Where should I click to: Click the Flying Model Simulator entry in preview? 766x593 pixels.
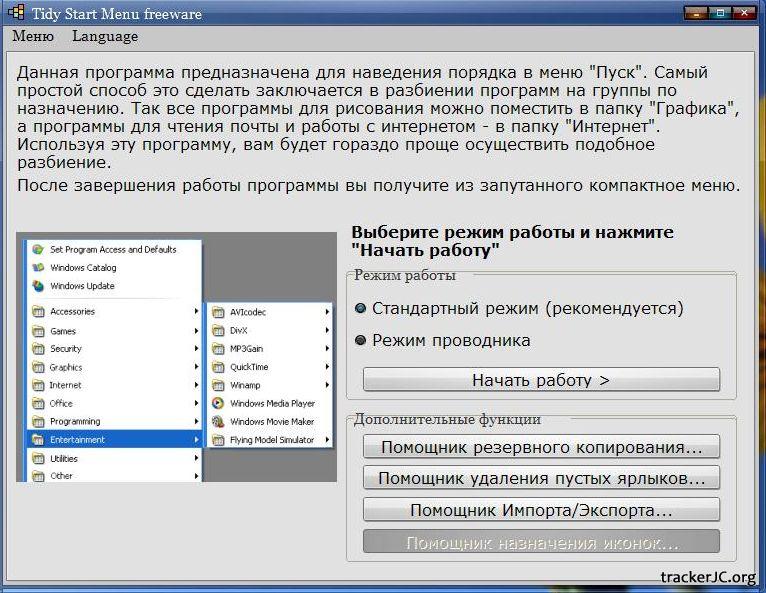tap(271, 440)
